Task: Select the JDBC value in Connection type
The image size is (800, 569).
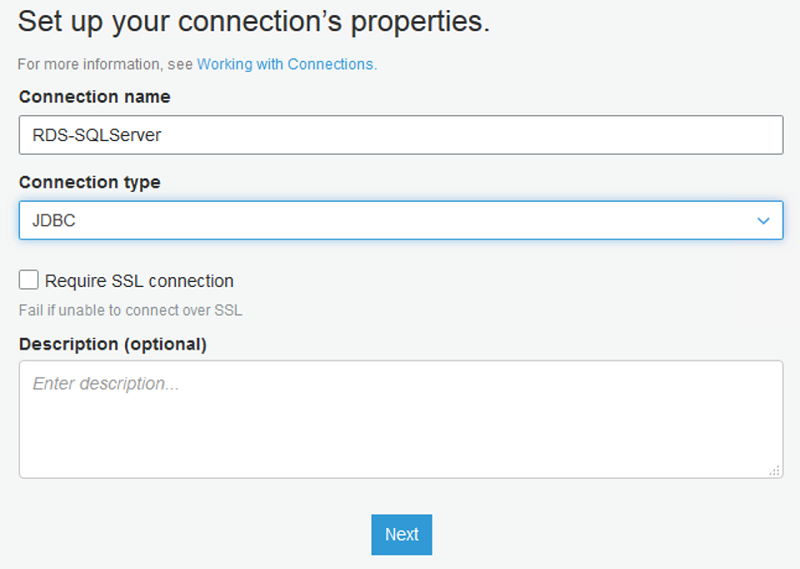Action: point(54,221)
